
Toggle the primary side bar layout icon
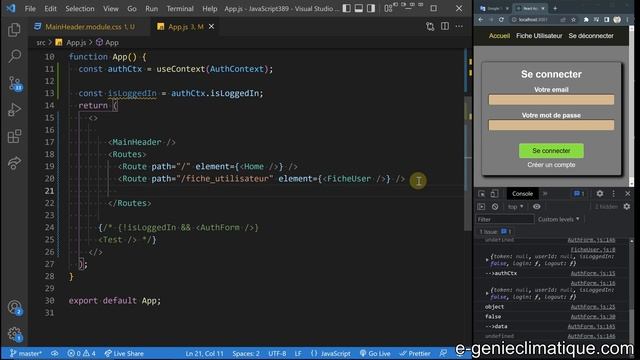pos(347,8)
